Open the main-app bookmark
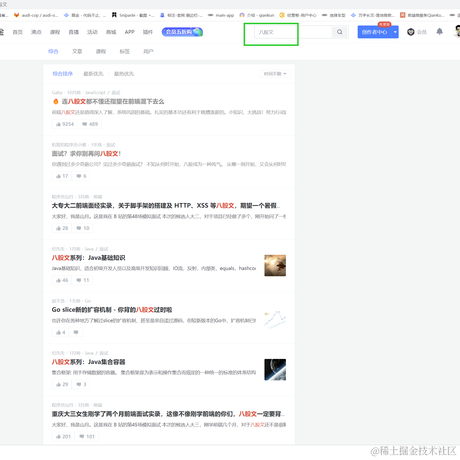460x460 pixels. 221,15
